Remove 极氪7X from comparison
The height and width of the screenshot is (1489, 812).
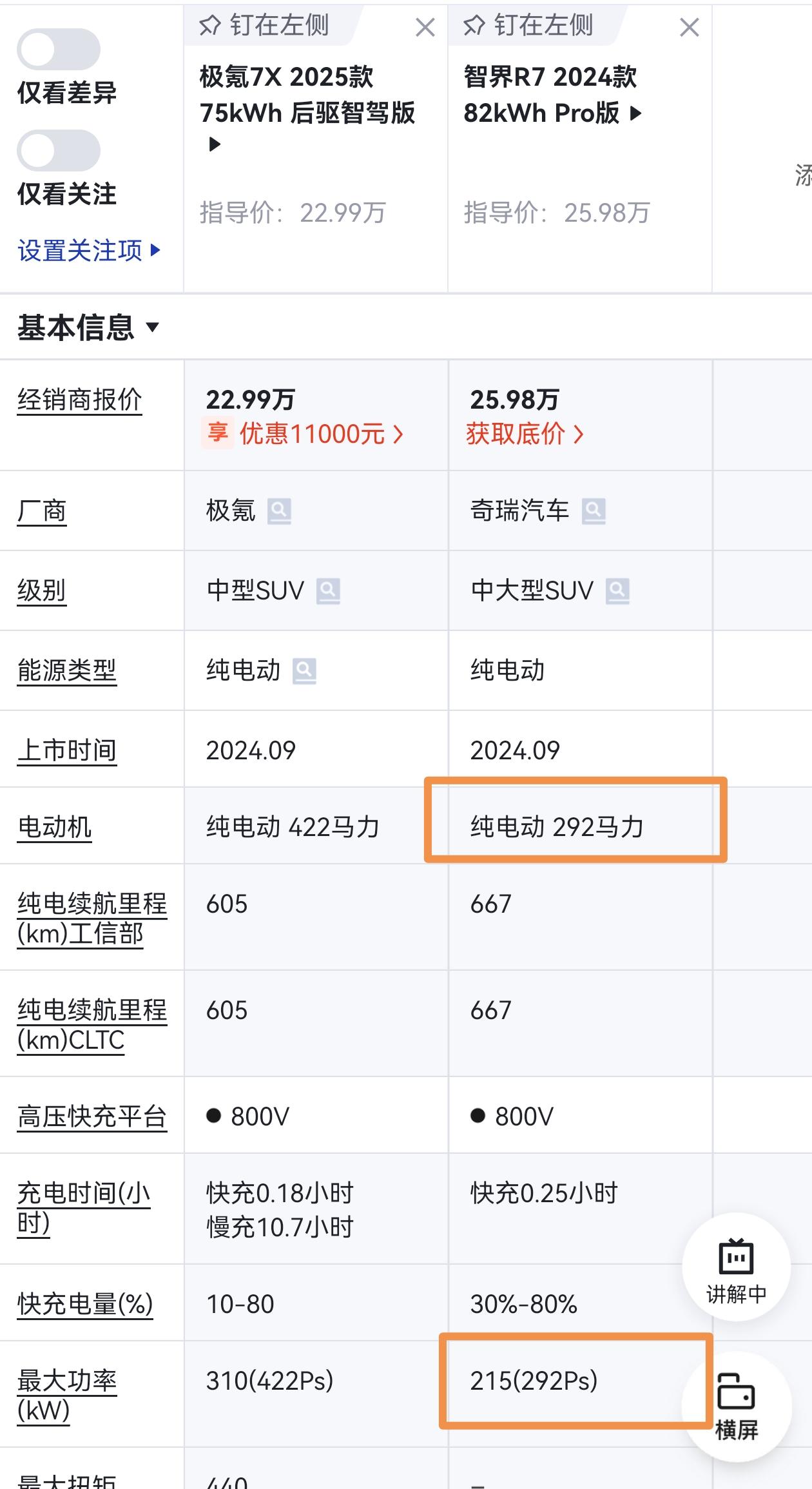[x=425, y=27]
